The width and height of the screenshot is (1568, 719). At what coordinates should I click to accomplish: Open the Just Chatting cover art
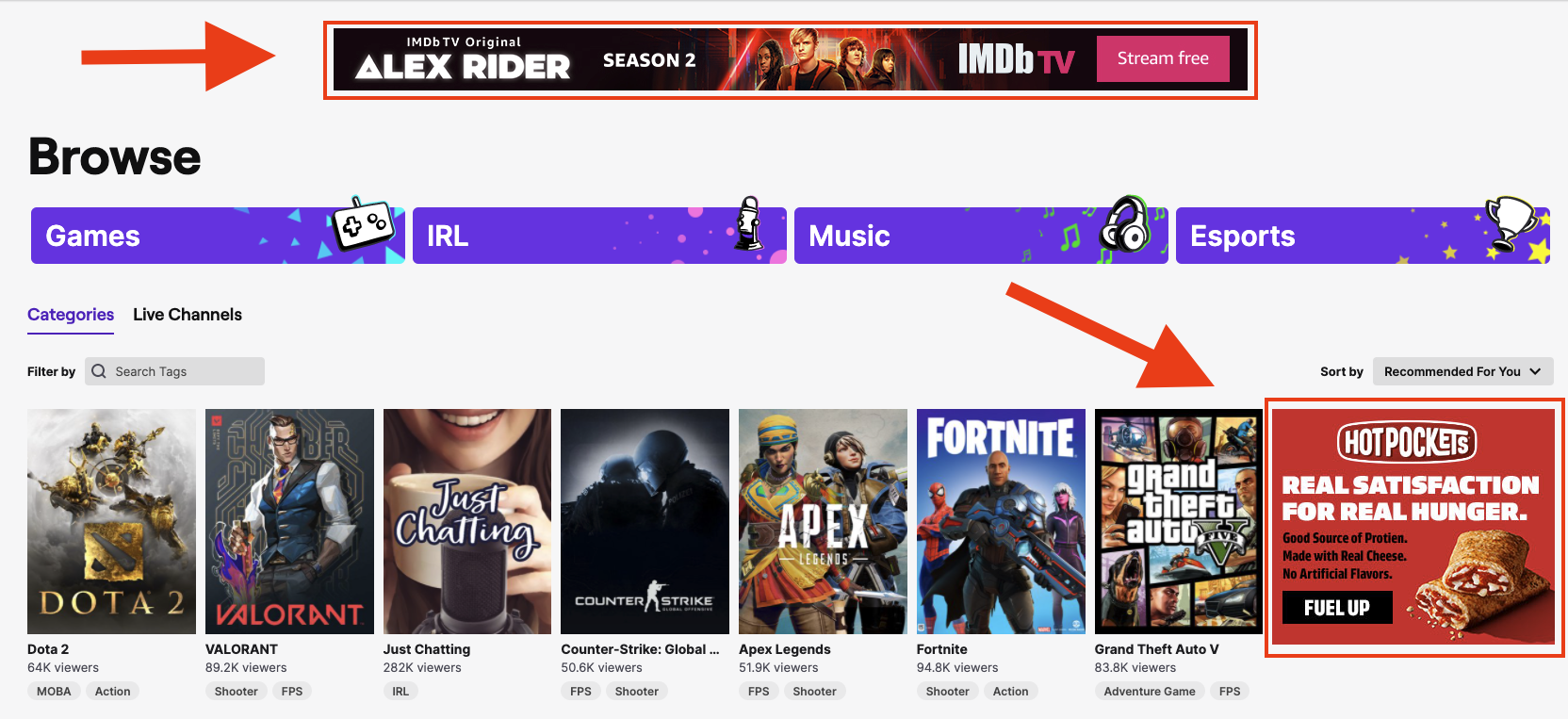tap(467, 521)
